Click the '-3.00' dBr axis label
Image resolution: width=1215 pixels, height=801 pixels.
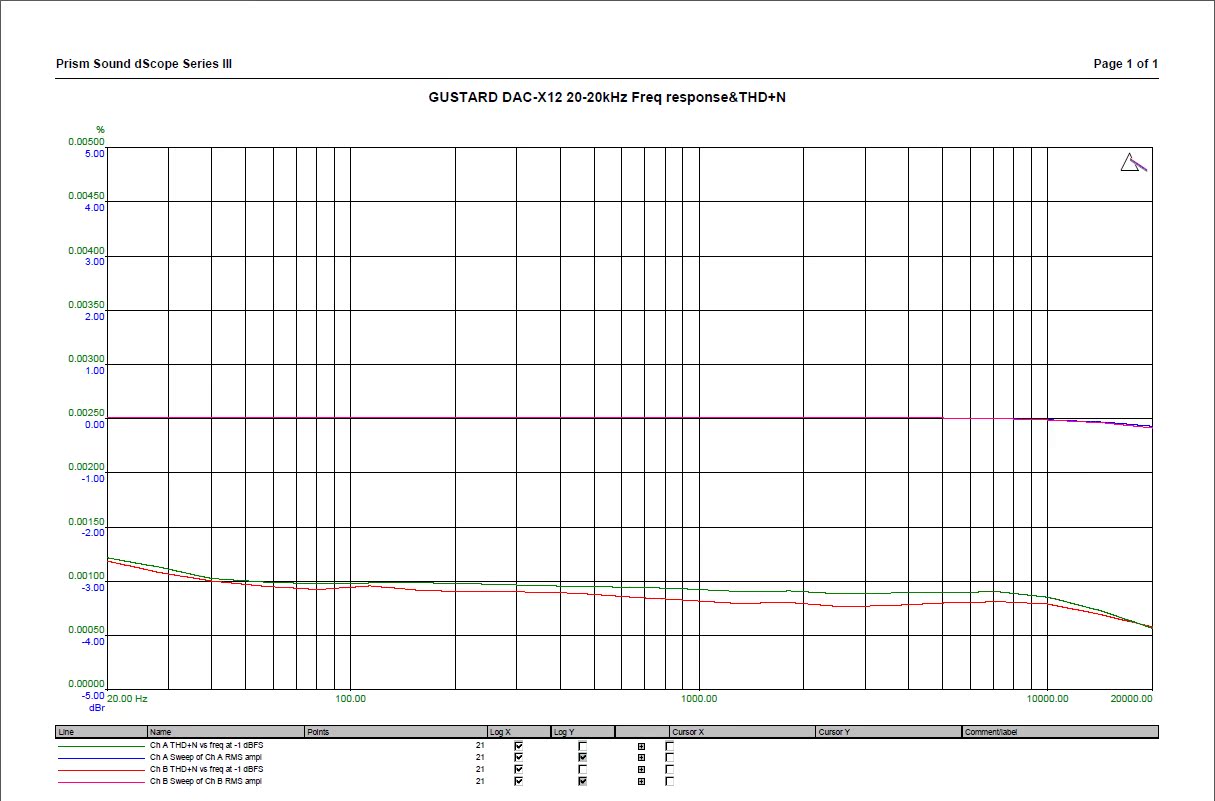[93, 587]
